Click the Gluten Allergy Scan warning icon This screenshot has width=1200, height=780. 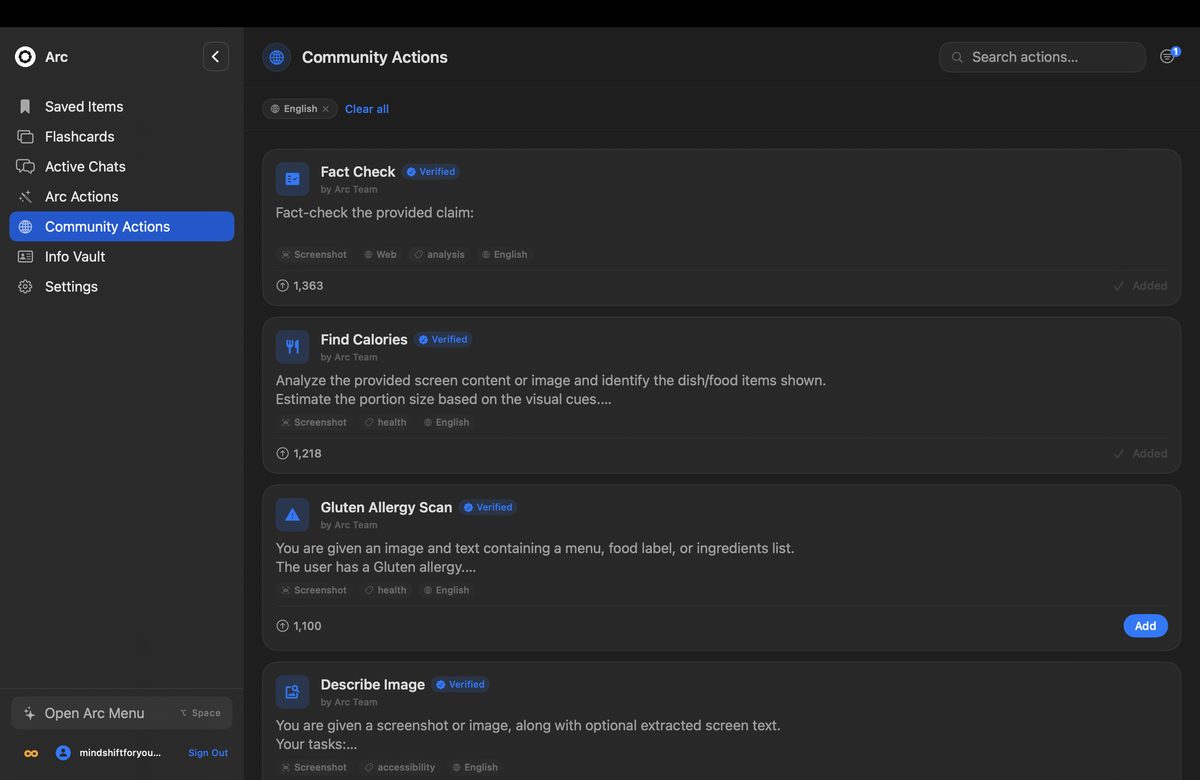293,515
